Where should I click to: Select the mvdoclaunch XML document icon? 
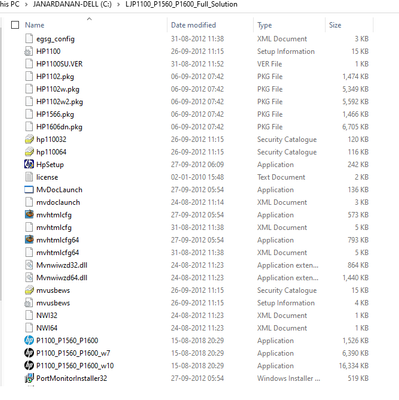(29, 202)
